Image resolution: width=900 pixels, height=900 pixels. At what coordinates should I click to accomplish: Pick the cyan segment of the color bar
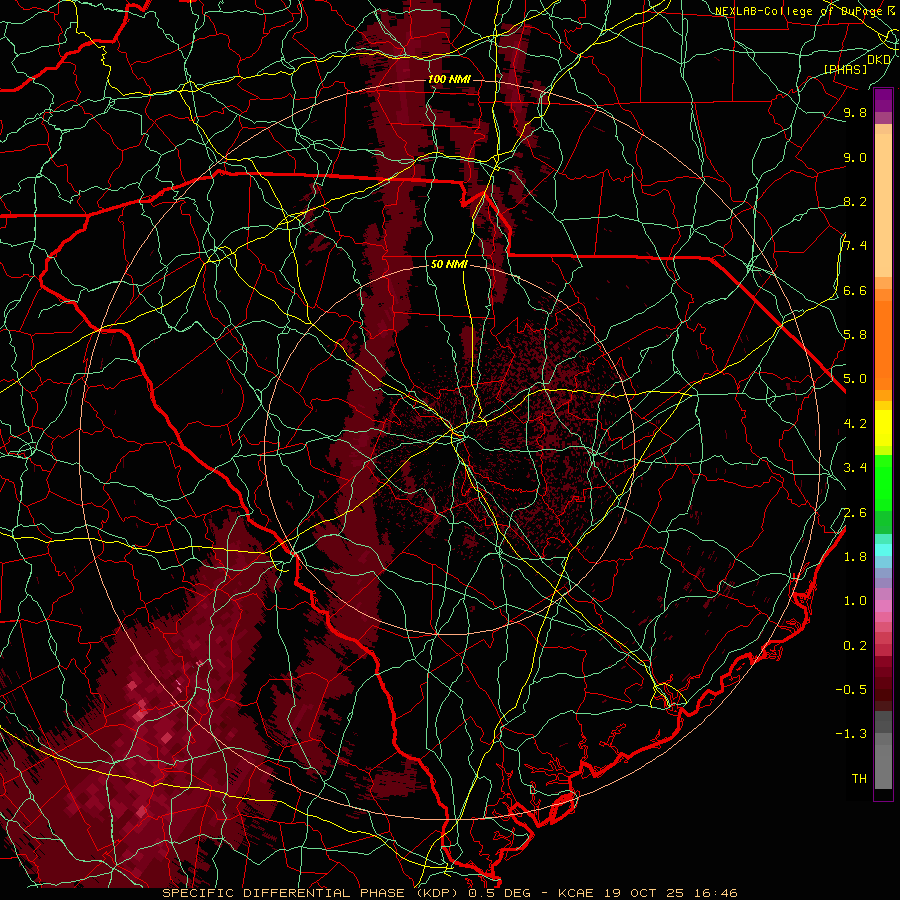pos(883,549)
